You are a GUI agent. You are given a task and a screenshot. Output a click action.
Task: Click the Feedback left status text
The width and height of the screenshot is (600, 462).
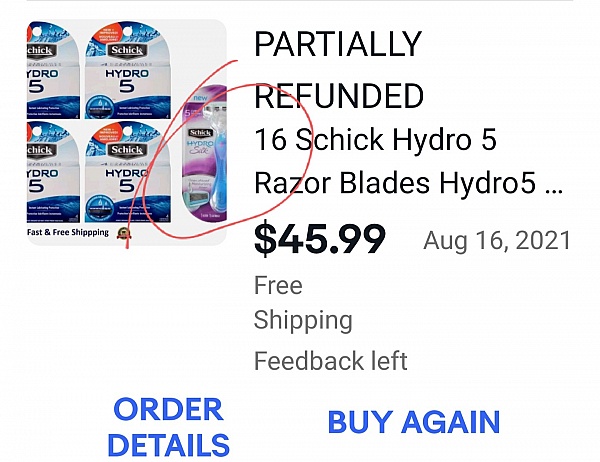(331, 361)
